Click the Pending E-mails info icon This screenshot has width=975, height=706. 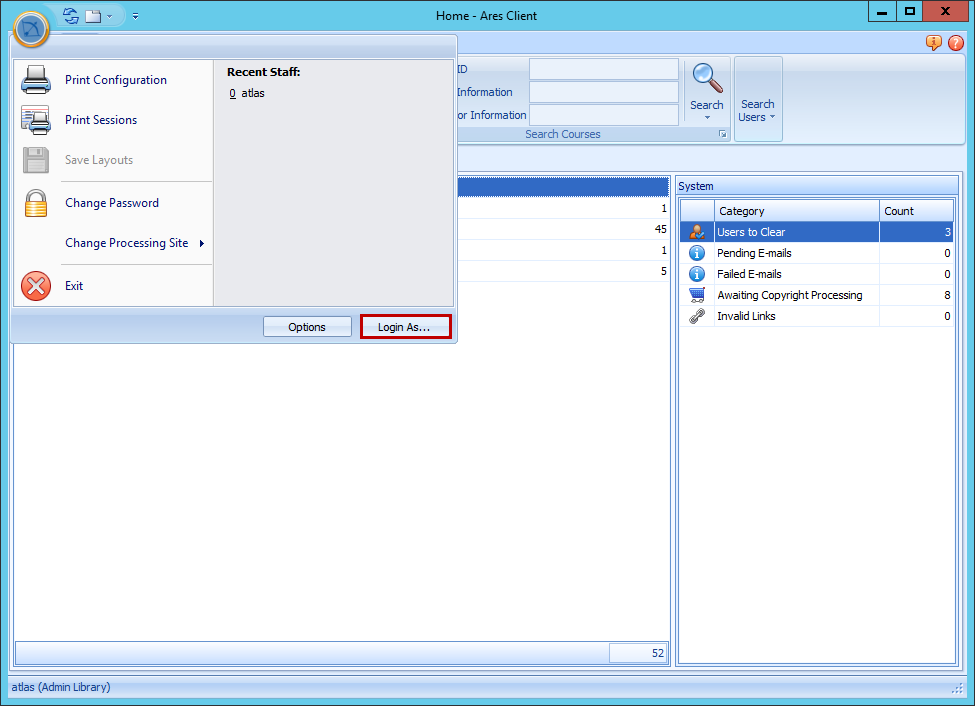(x=697, y=252)
